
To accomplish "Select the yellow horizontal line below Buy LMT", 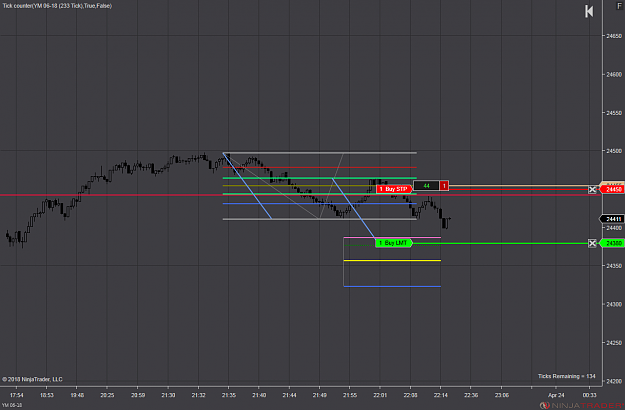I will tap(392, 261).
